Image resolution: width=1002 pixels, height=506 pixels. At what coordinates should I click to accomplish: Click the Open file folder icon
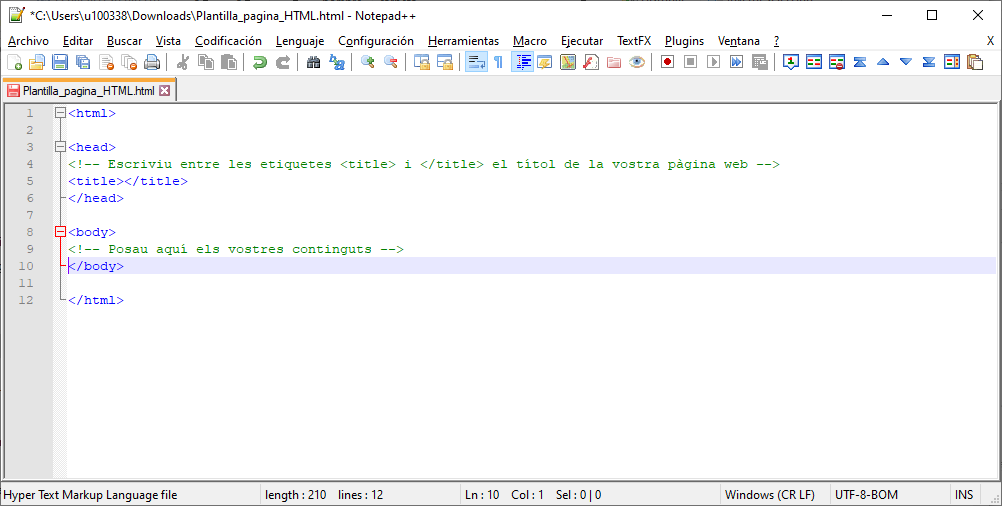tap(37, 62)
